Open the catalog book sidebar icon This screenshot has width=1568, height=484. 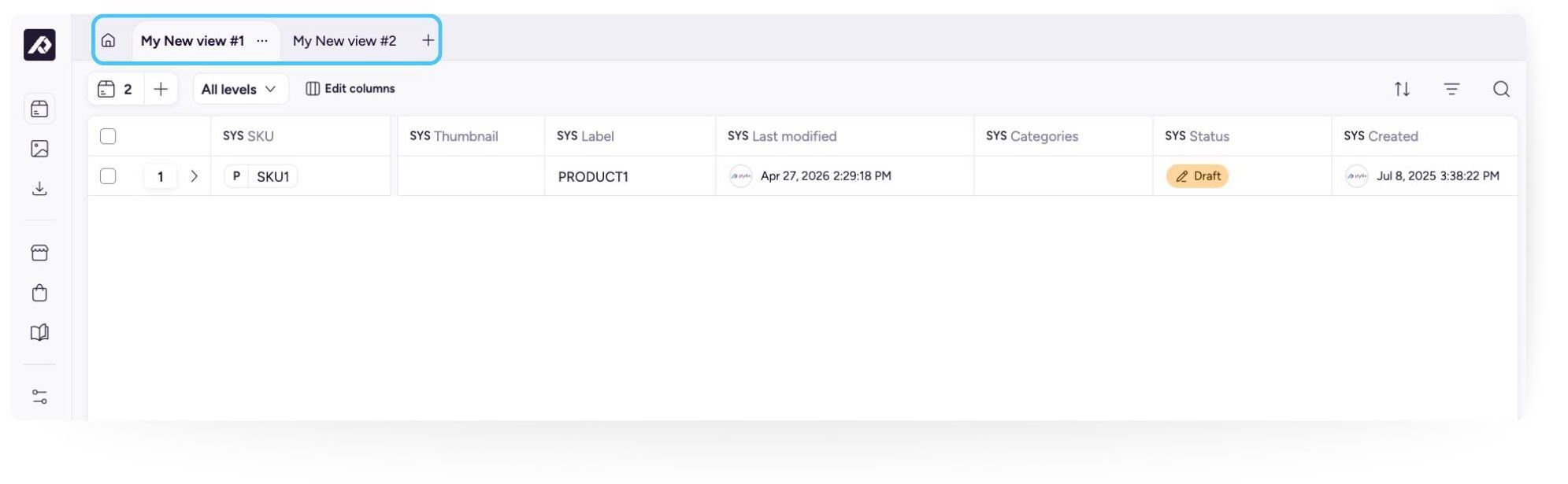click(x=39, y=332)
